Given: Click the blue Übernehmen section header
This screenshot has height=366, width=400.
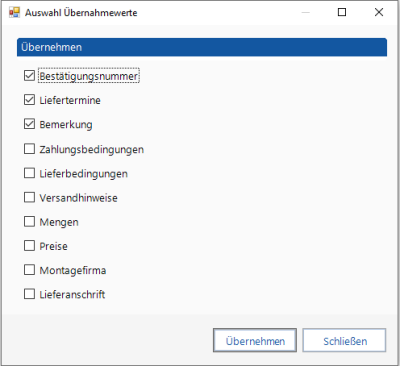Looking at the screenshot, I should 202,47.
